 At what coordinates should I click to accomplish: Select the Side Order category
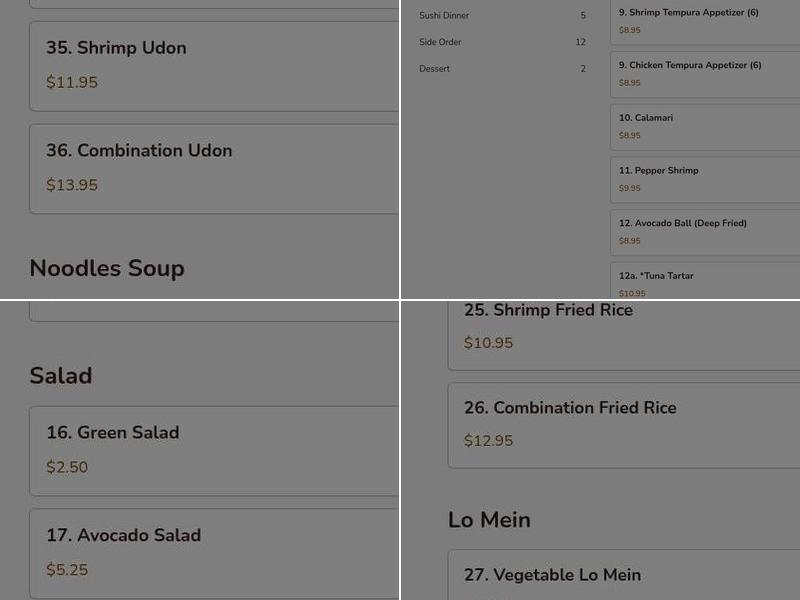coord(440,42)
